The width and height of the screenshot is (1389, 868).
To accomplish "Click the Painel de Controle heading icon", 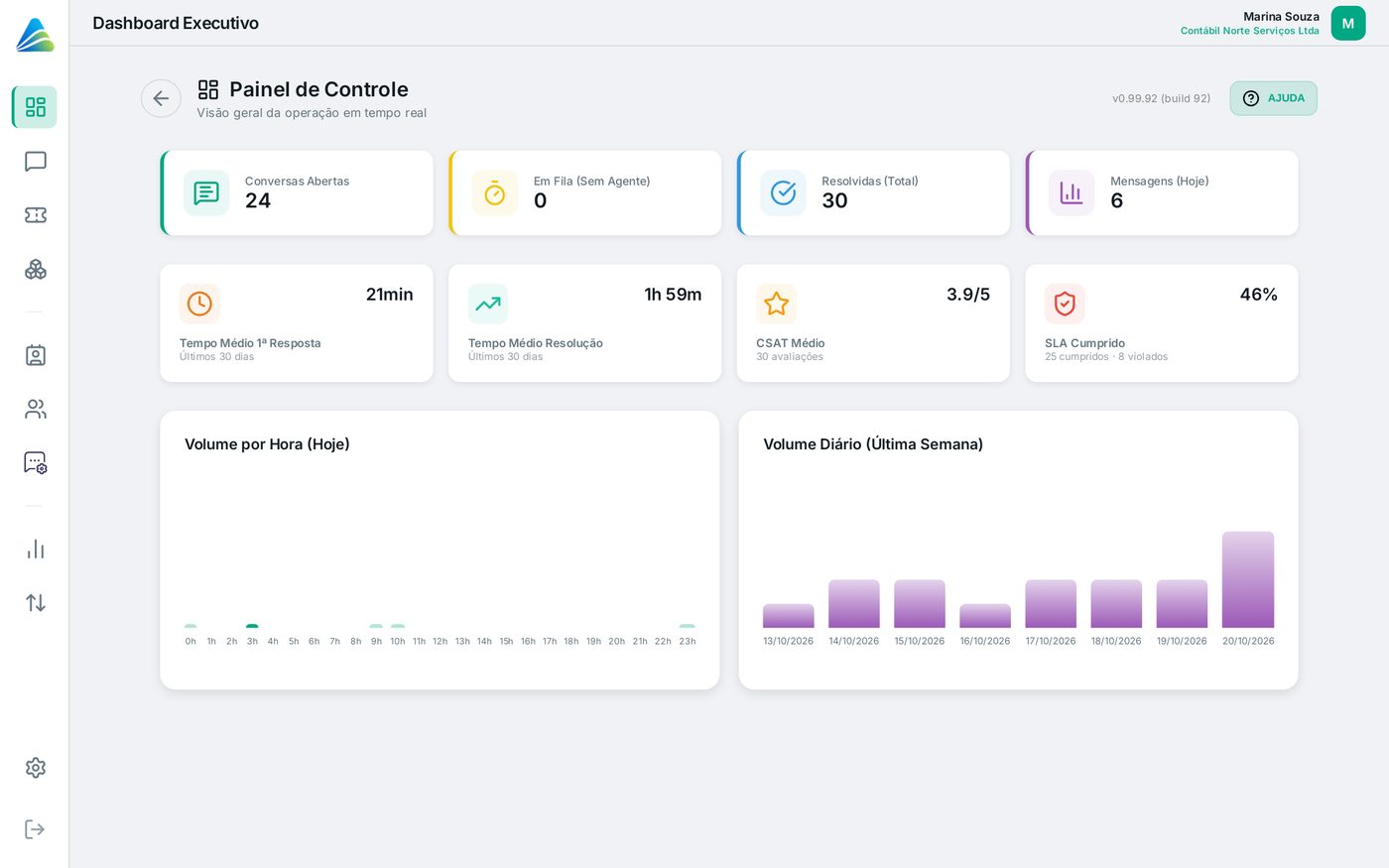I will 208,89.
